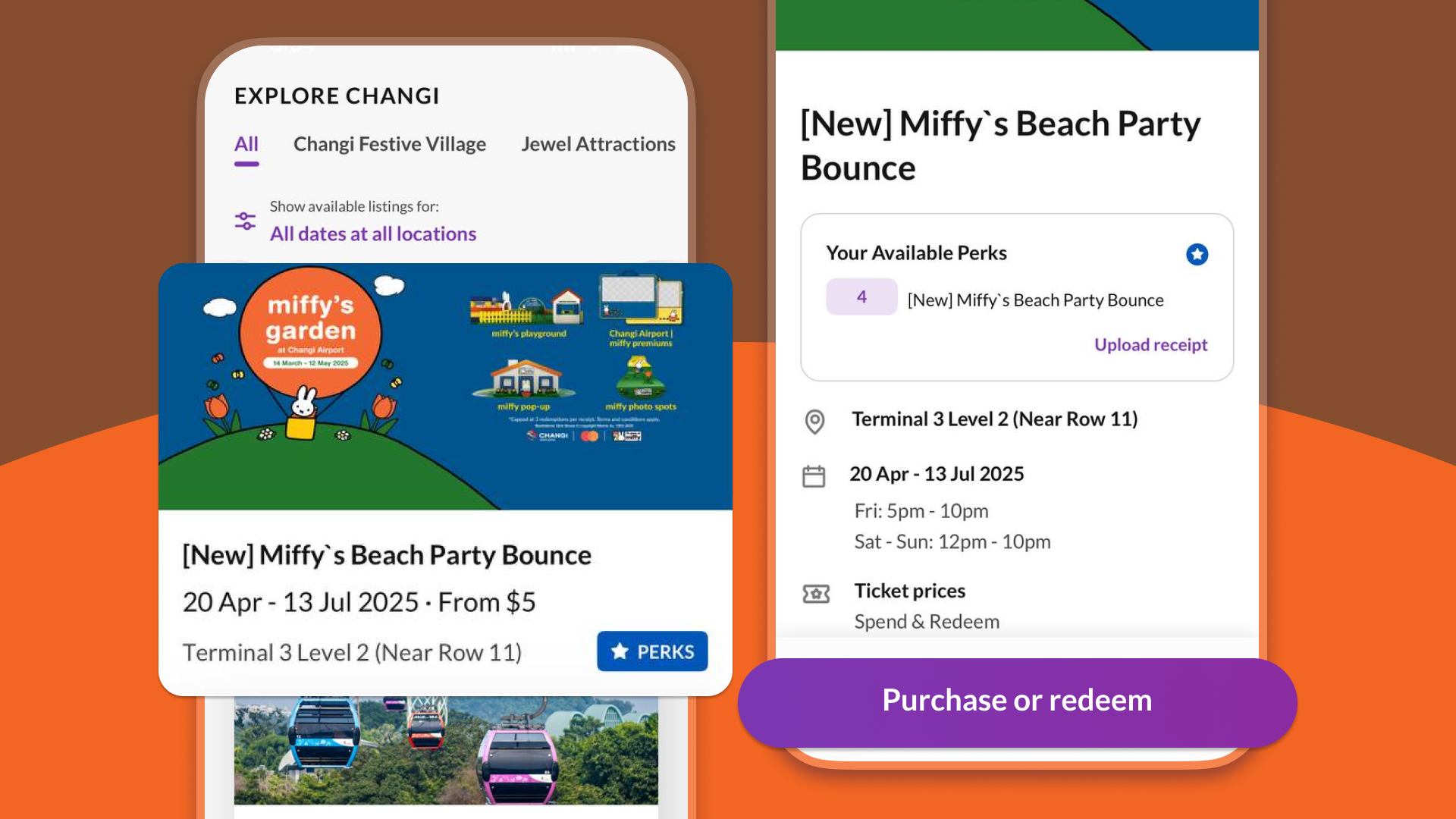Tap the Mastercard logo on banner
Screen dimensions: 1456x819
[589, 436]
